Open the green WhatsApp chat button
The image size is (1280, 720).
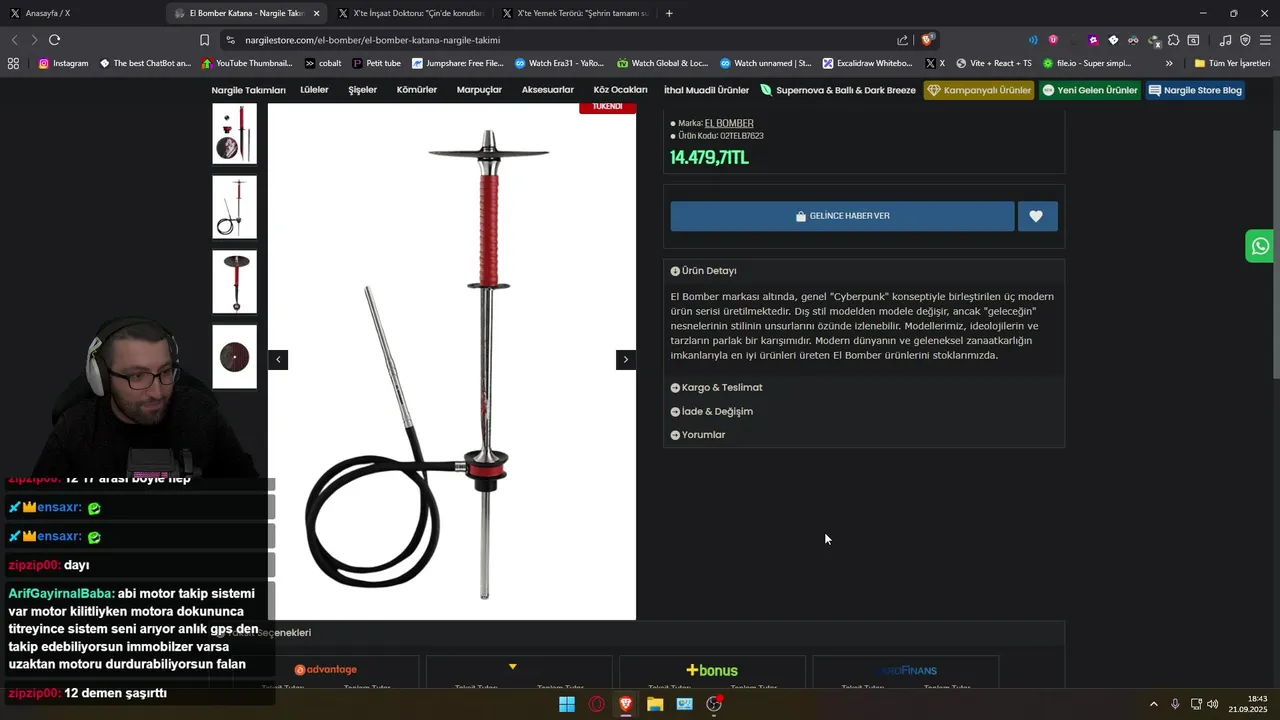1260,246
